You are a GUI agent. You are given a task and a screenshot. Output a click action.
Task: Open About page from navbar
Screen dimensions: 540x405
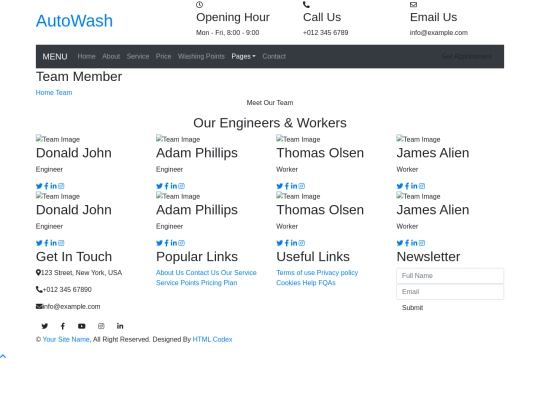pyautogui.click(x=111, y=56)
